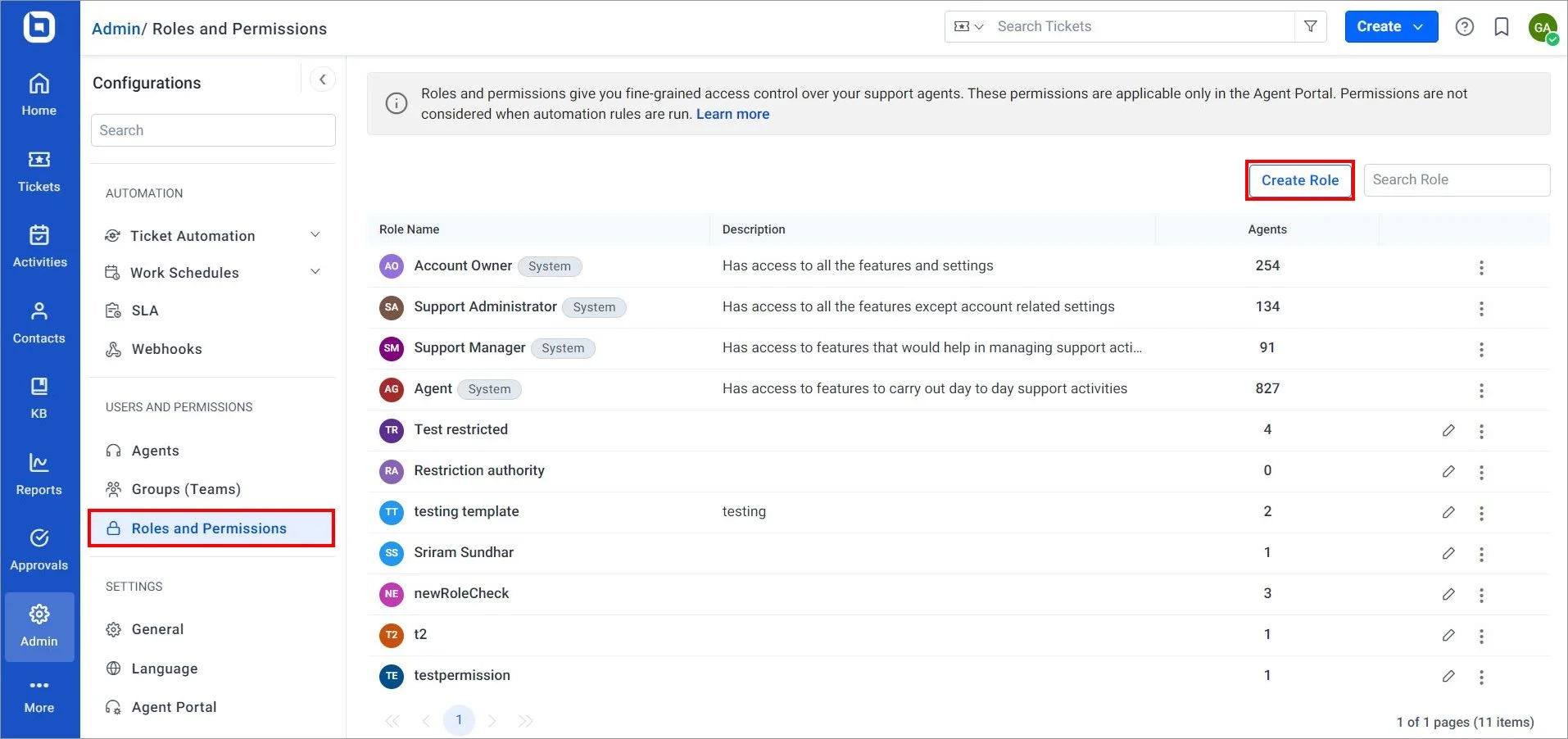Click the help question mark icon
1568x739 pixels.
coord(1464,27)
